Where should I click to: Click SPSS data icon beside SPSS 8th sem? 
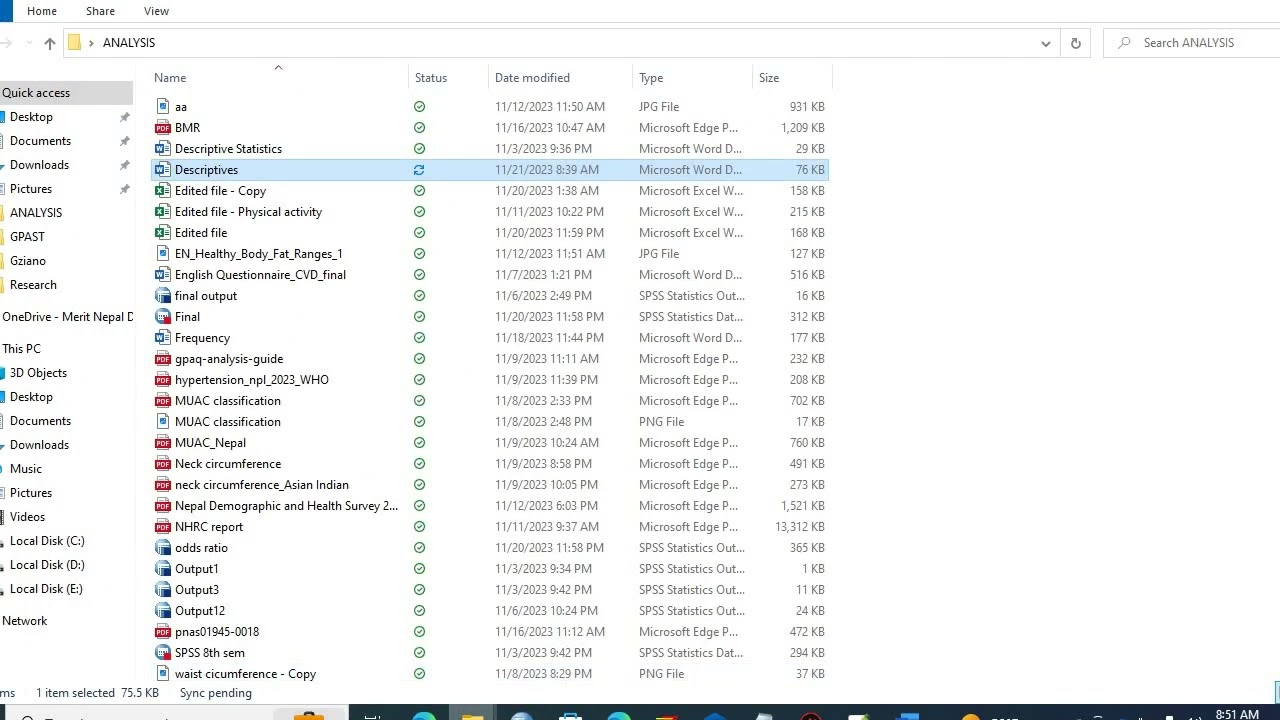[x=162, y=653]
